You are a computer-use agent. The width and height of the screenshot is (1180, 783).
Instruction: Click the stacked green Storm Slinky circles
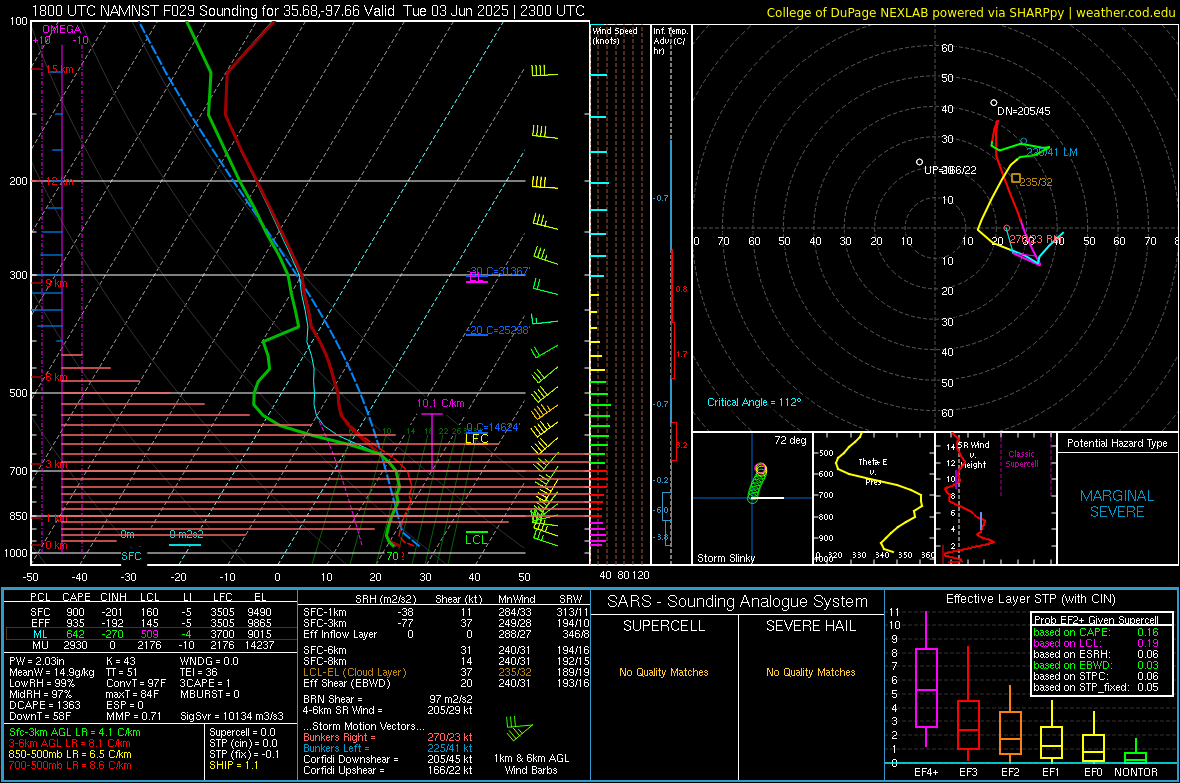tap(757, 483)
